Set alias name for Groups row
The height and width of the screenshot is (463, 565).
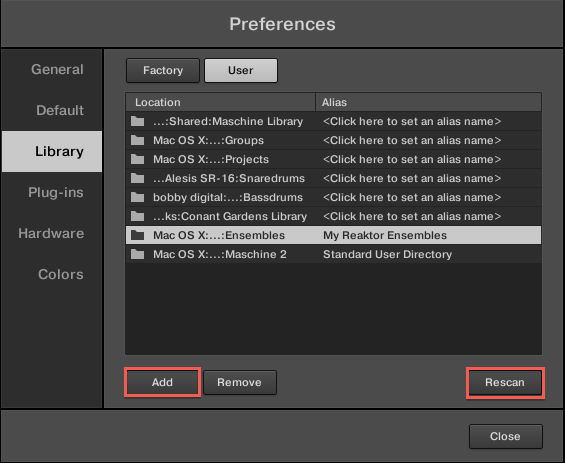tap(412, 140)
